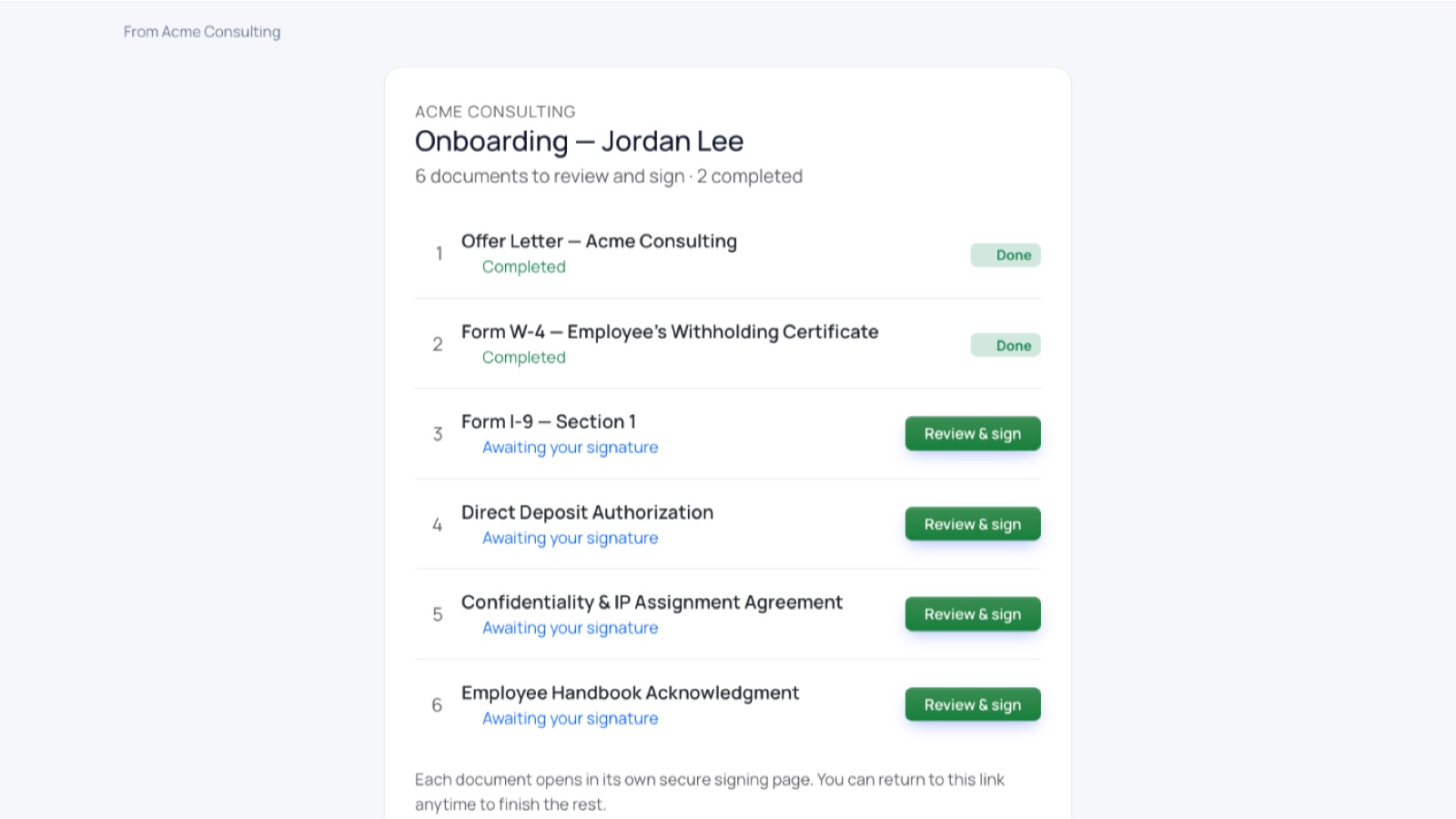The height and width of the screenshot is (819, 1456).
Task: Click Awaiting your signature under Form I-9
Action: [x=571, y=448]
